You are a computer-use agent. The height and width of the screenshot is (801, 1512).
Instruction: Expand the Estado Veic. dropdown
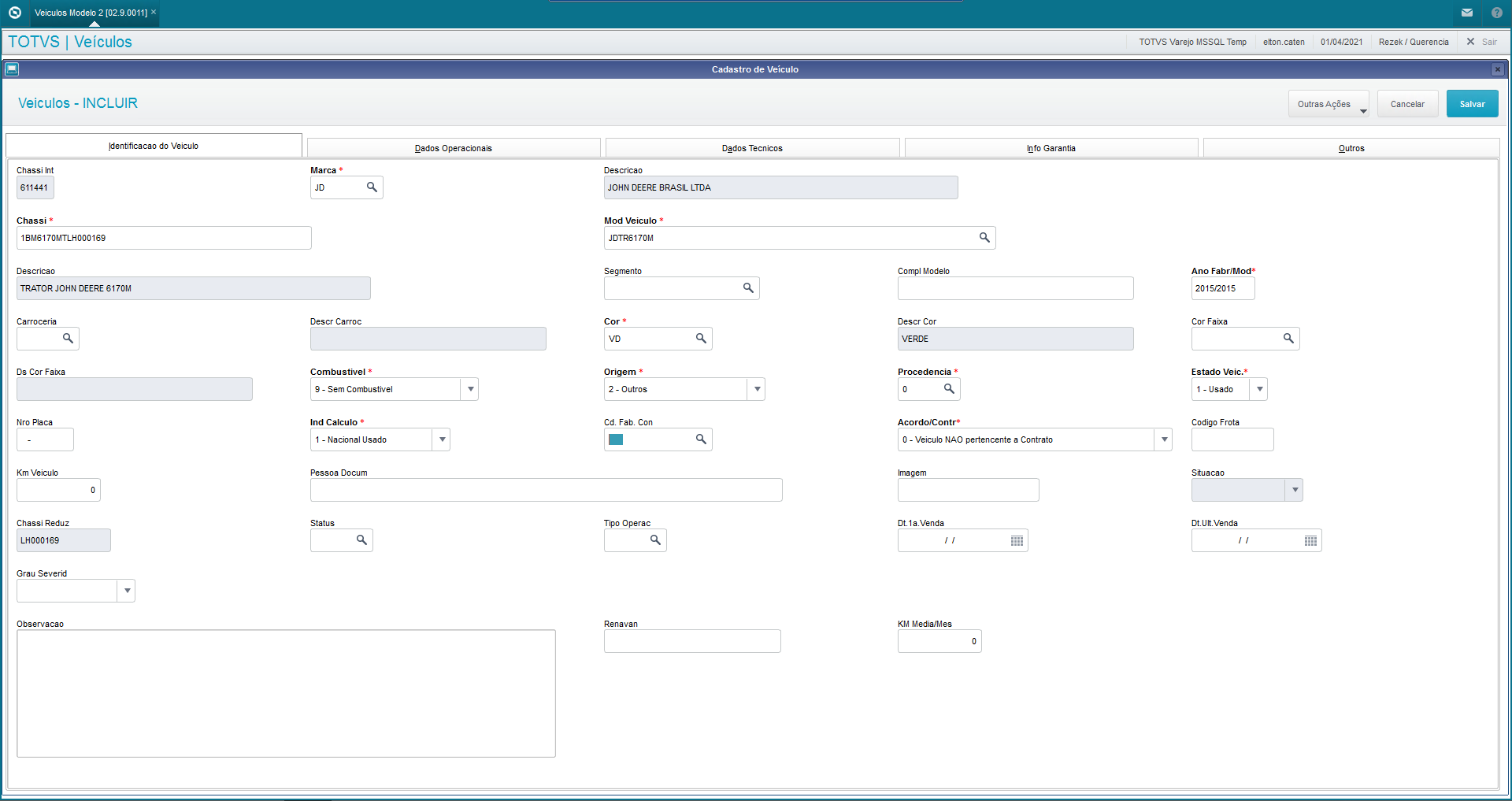[1259, 389]
